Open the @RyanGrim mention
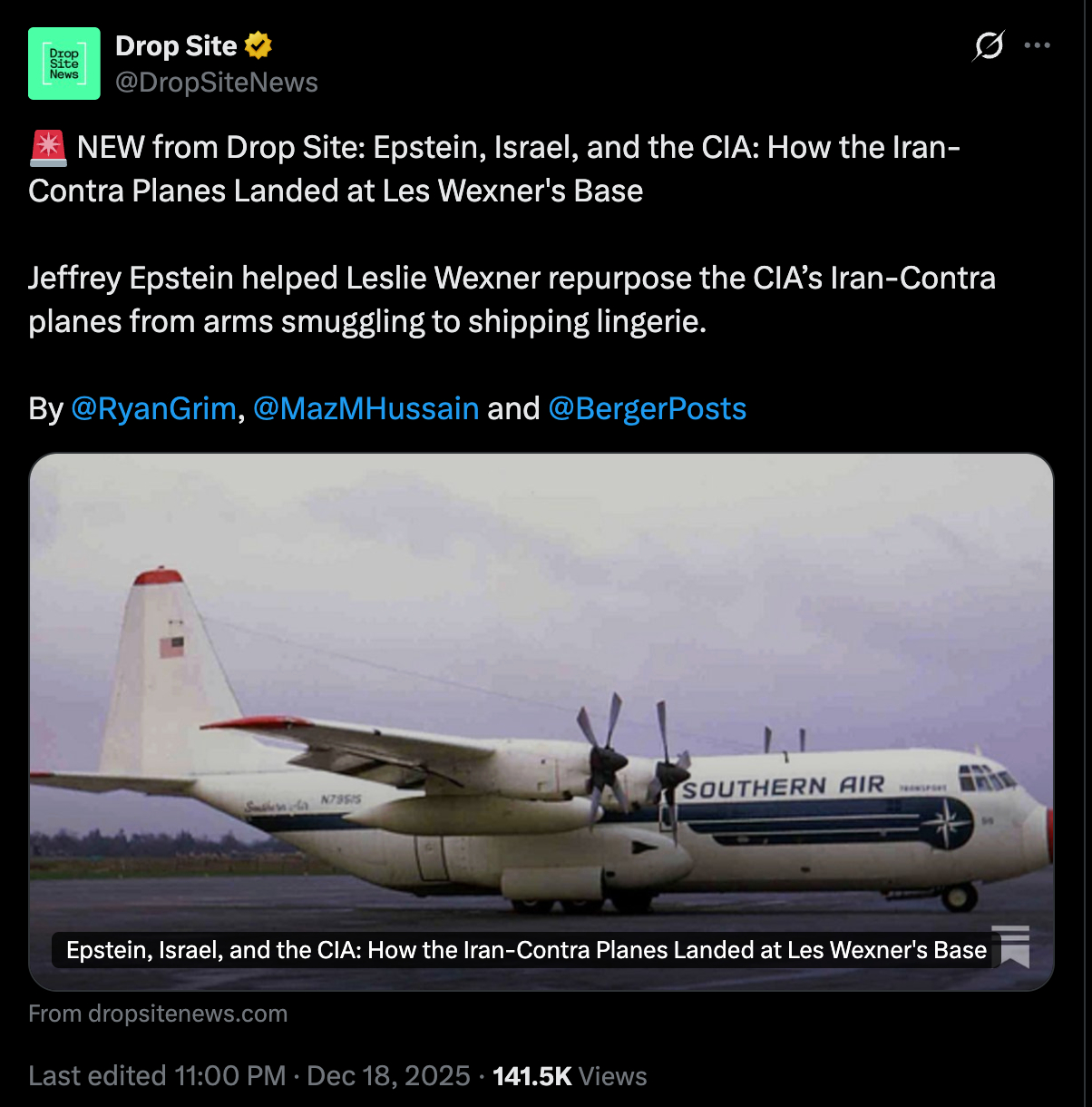 [x=153, y=409]
